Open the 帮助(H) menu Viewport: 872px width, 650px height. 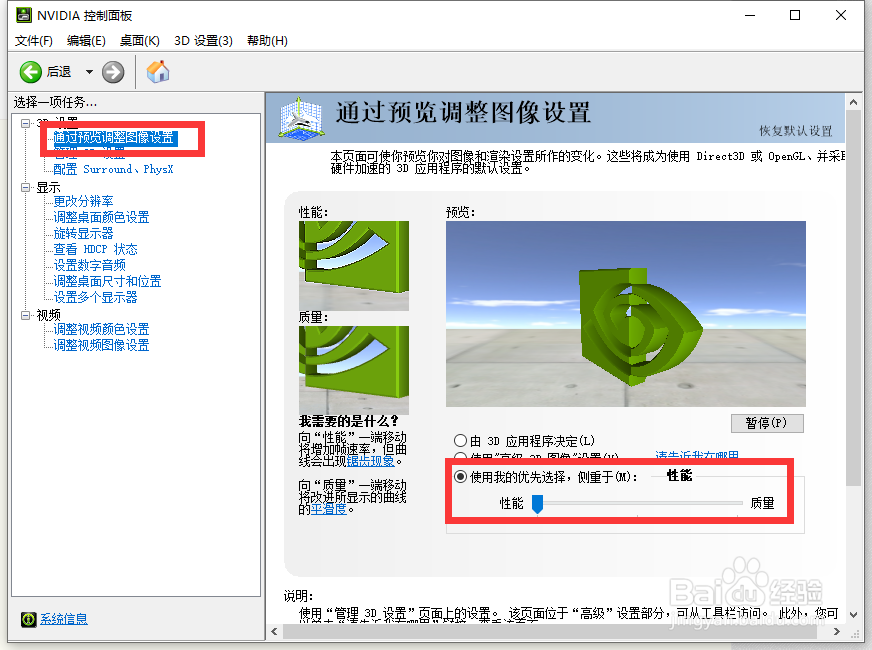point(267,41)
